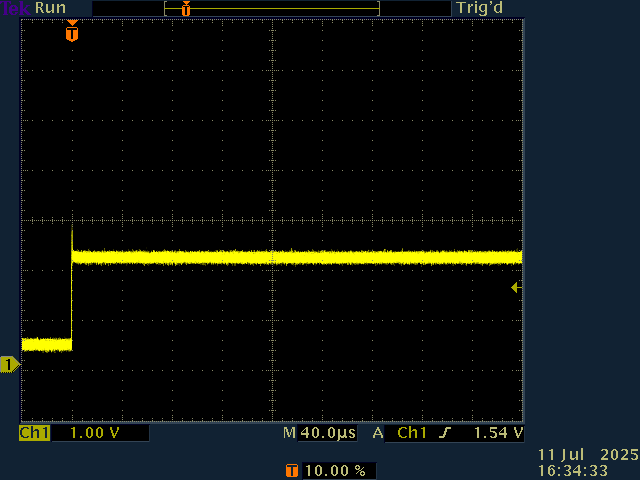This screenshot has width=640, height=480.
Task: Click the A trigger type indicator
Action: tap(378, 433)
